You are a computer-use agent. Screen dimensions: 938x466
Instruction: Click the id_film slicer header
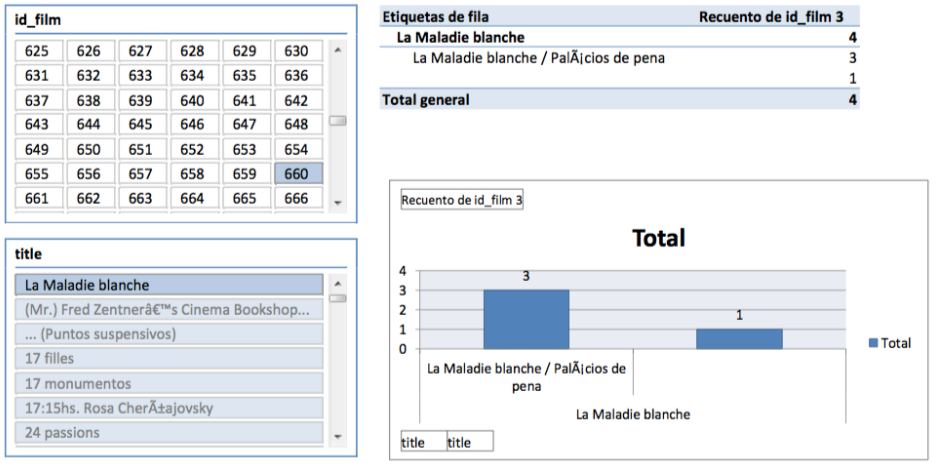tap(37, 20)
